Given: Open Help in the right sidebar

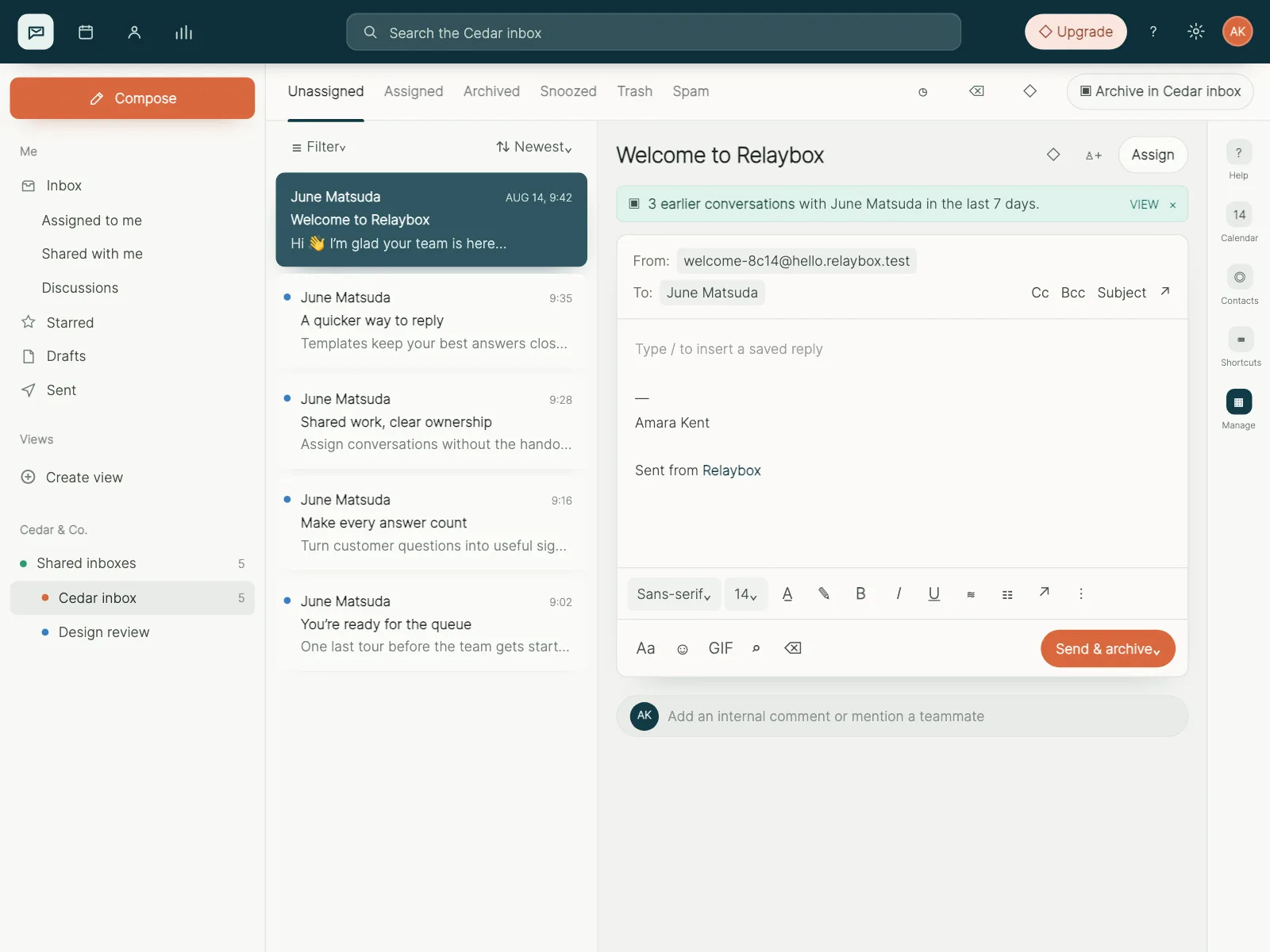Looking at the screenshot, I should pyautogui.click(x=1238, y=159).
